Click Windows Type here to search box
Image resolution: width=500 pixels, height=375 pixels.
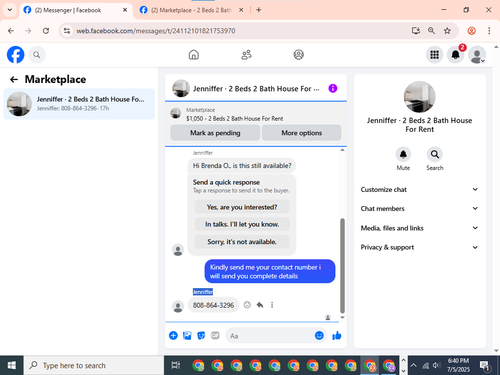(94, 365)
